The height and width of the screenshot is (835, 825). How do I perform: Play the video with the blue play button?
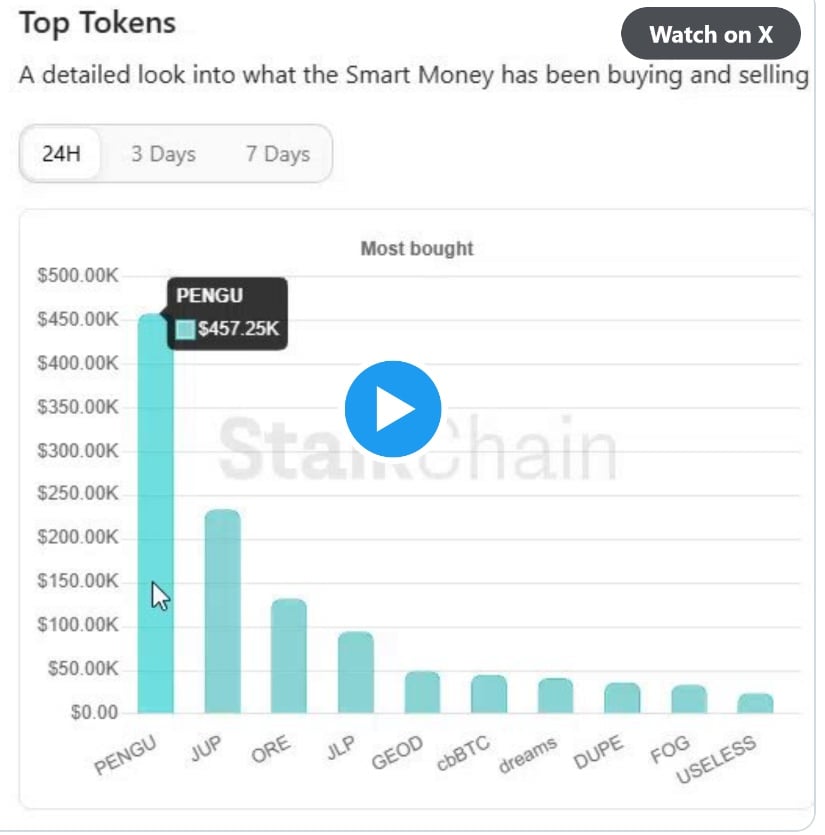click(393, 409)
